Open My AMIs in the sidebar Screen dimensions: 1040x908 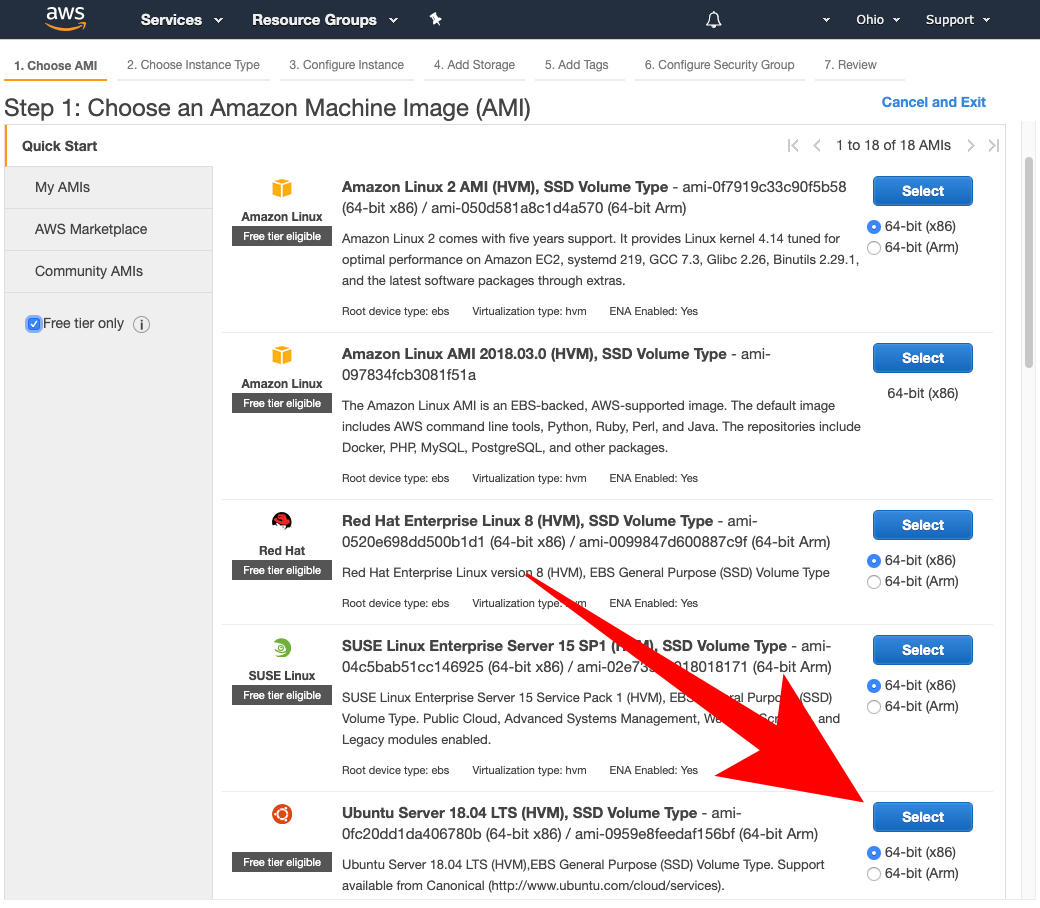point(109,188)
